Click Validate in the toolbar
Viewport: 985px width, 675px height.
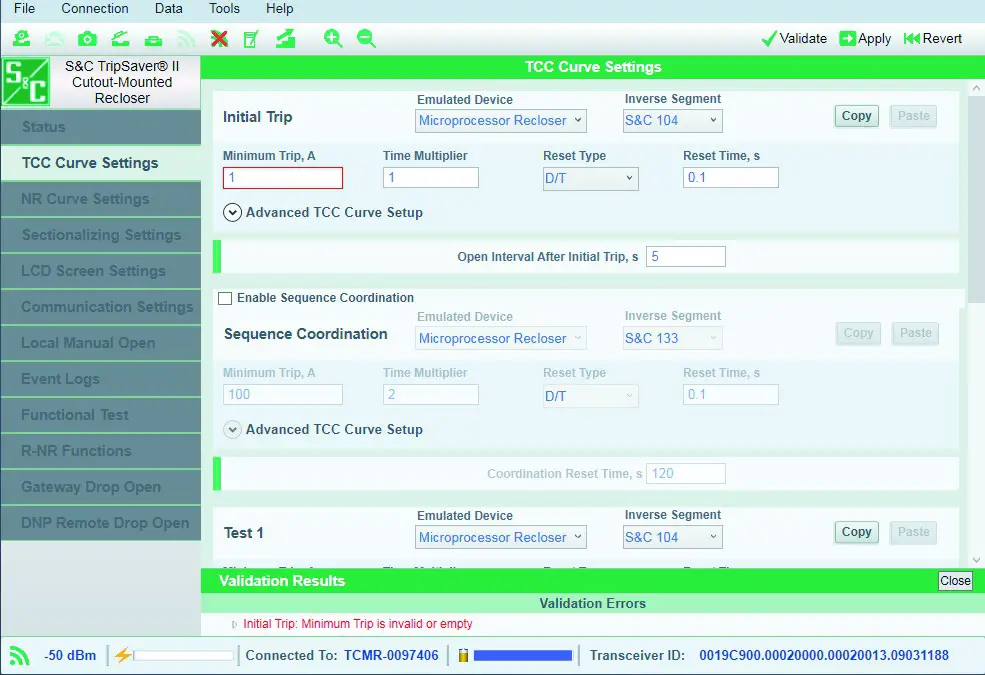(794, 38)
